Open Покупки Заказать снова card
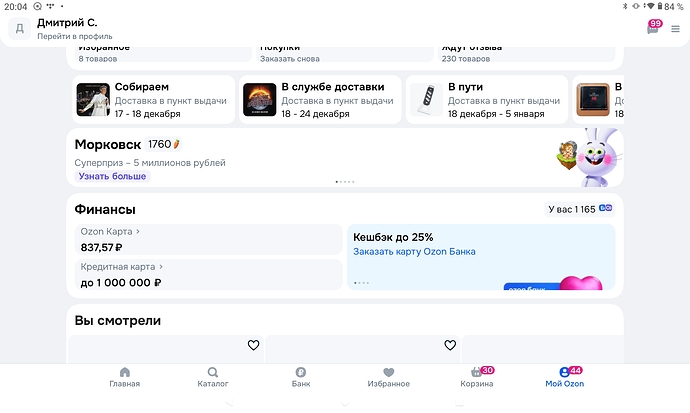The height and width of the screenshot is (413, 690). click(x=345, y=54)
